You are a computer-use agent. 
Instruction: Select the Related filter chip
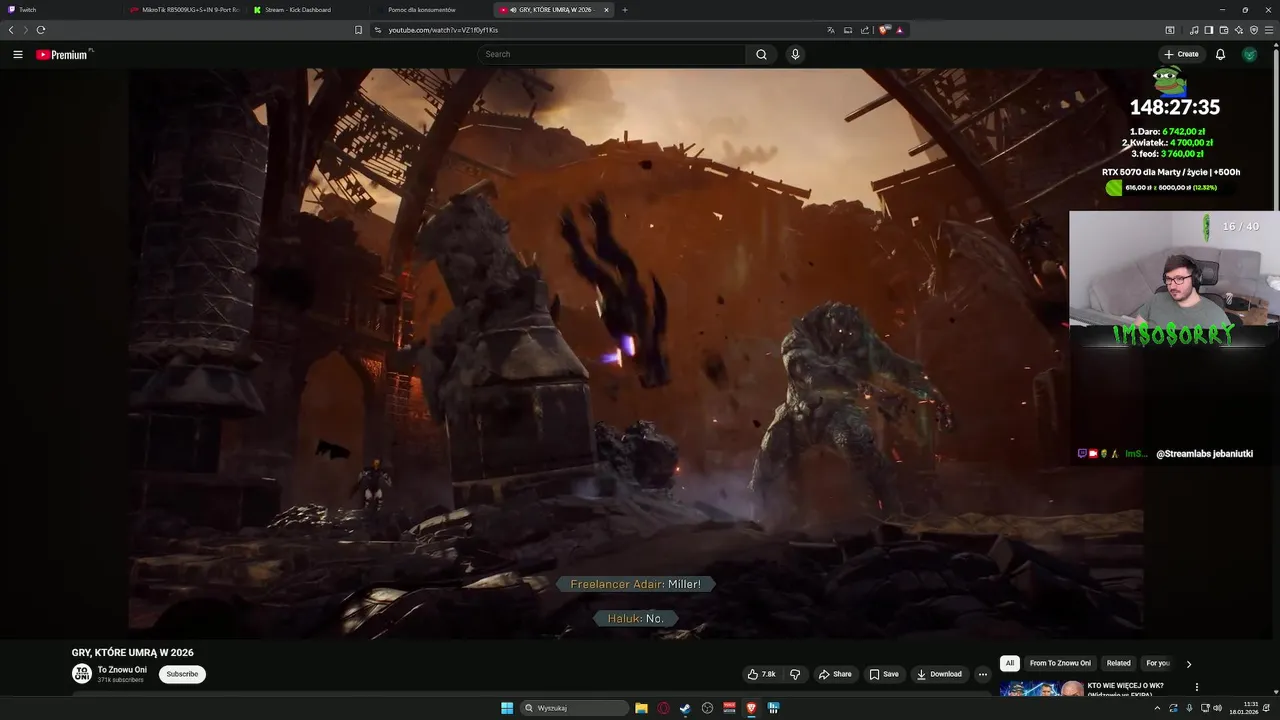tap(1119, 663)
